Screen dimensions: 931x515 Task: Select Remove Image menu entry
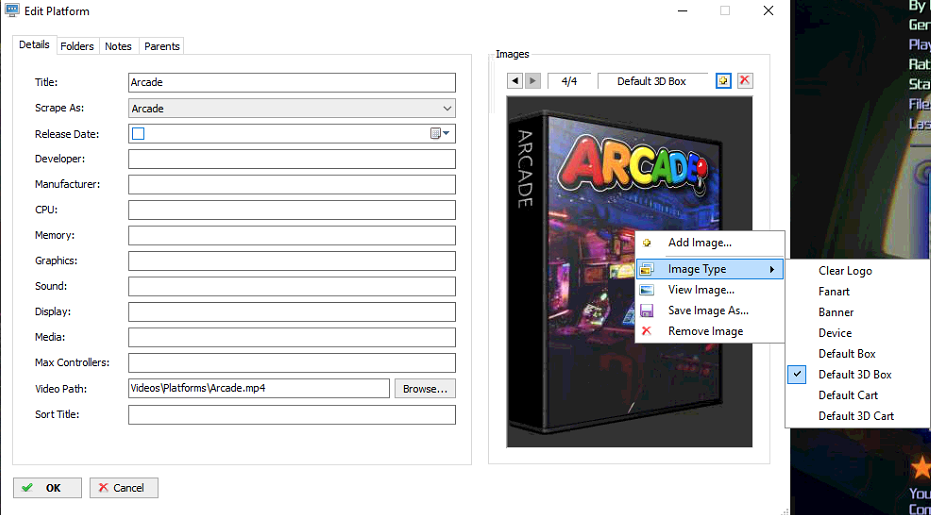(x=710, y=331)
